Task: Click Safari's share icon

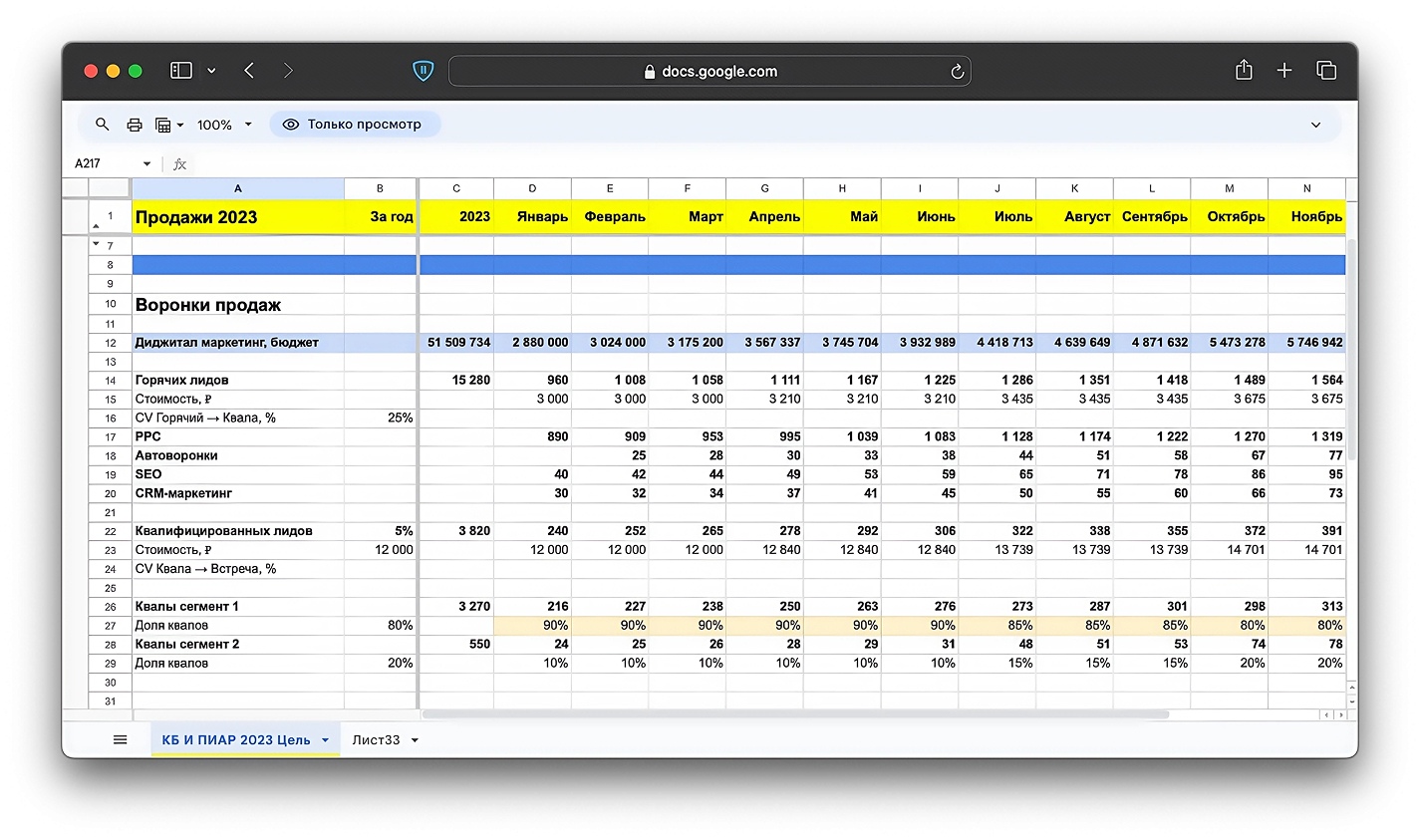Action: pyautogui.click(x=1244, y=71)
